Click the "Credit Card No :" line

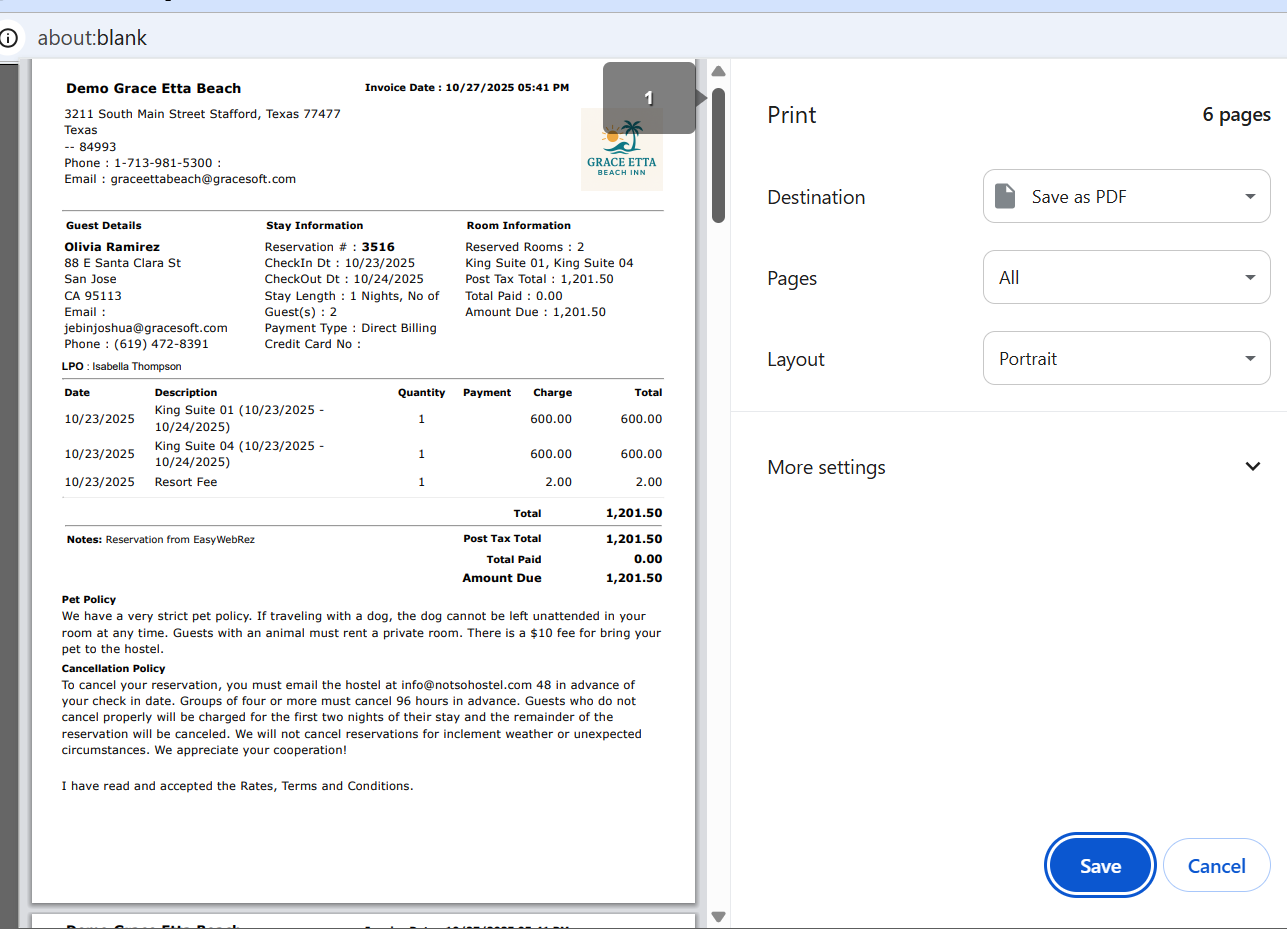[313, 344]
